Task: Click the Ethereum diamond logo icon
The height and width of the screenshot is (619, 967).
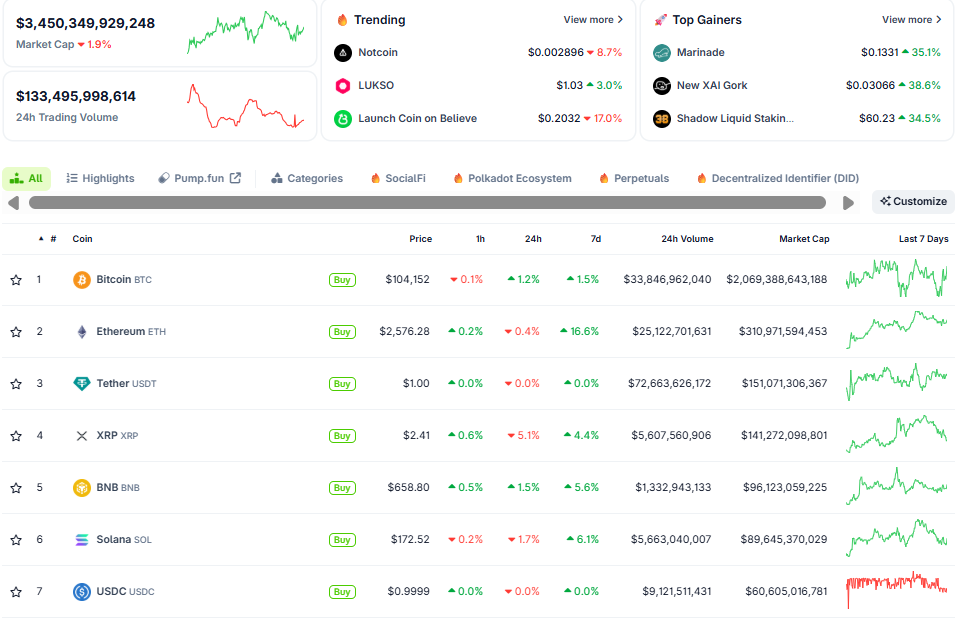Action: point(82,332)
